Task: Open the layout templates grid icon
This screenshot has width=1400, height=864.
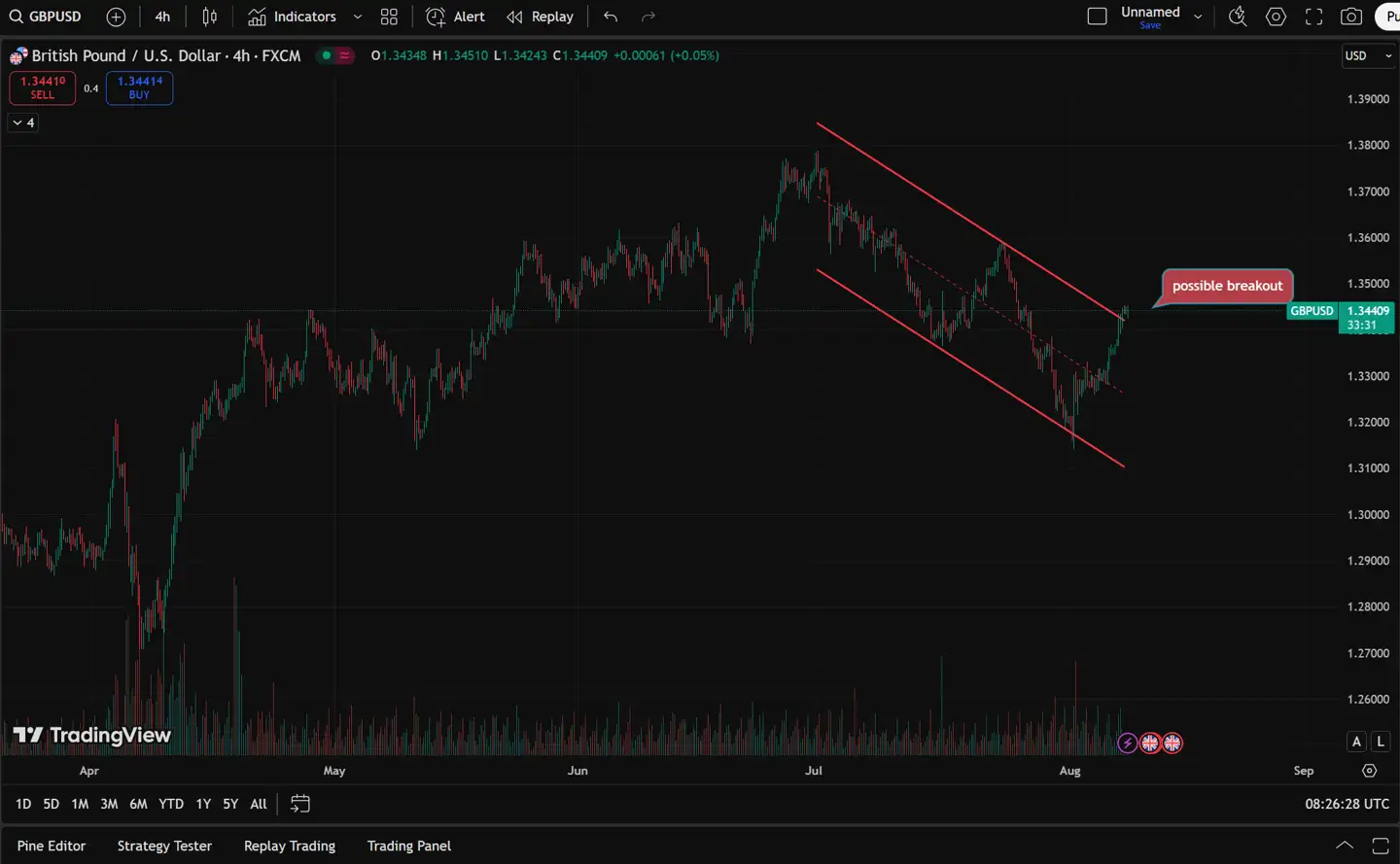Action: point(389,17)
